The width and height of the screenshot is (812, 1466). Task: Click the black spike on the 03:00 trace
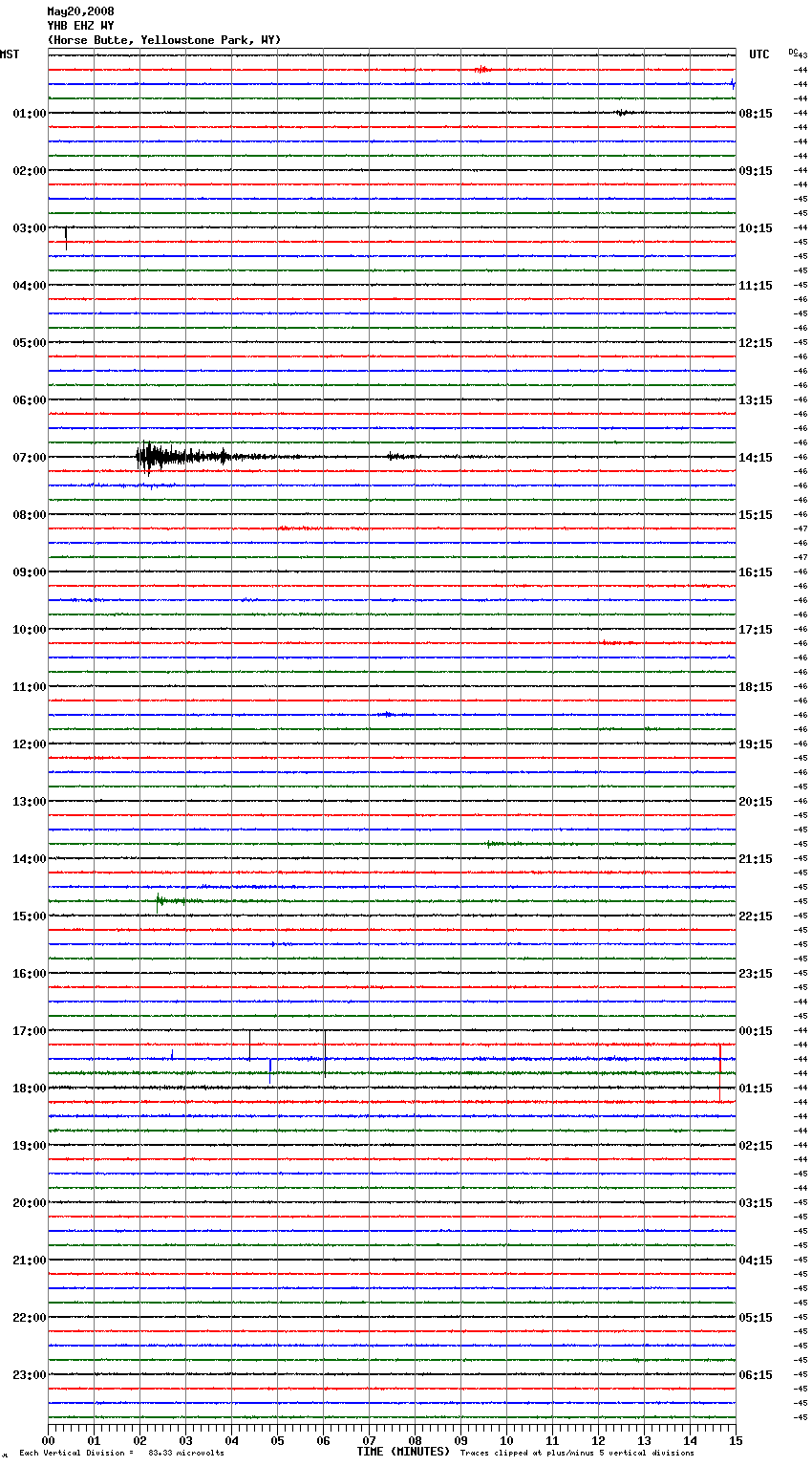(66, 238)
